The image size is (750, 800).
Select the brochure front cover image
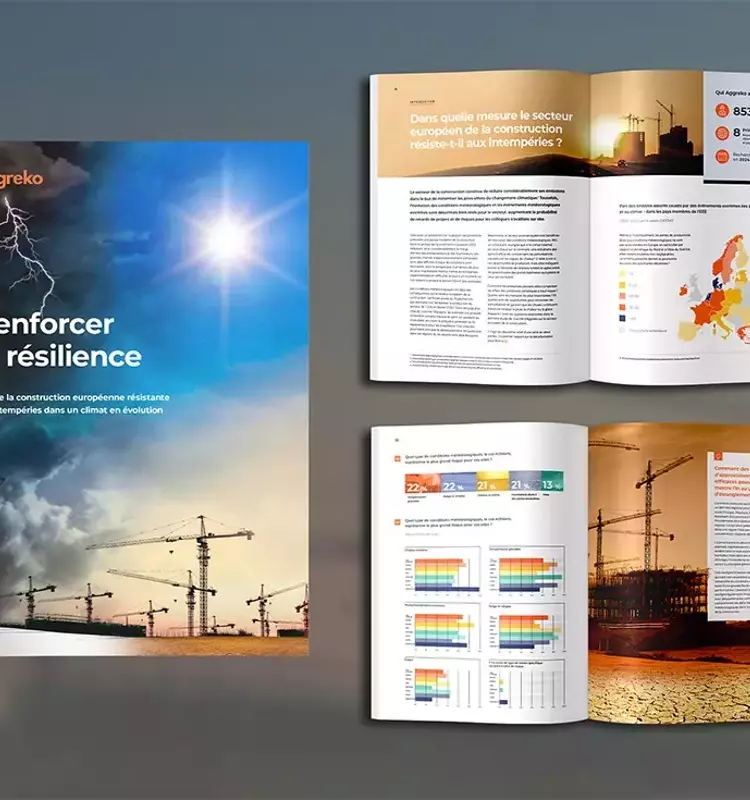pos(154,398)
